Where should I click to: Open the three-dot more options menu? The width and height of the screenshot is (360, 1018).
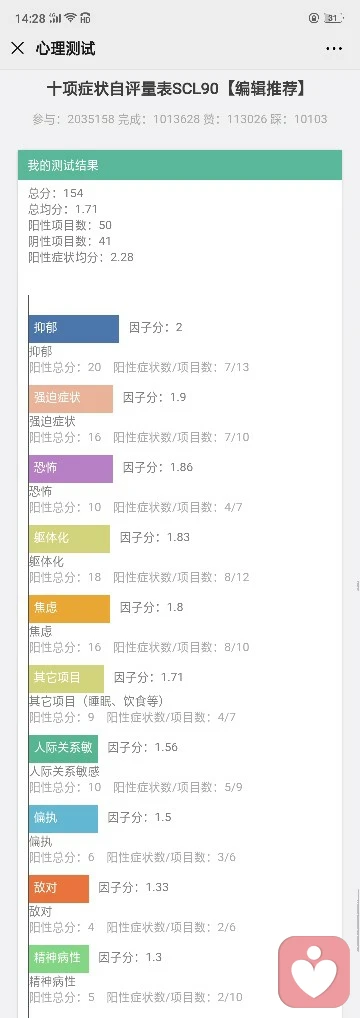(x=334, y=49)
